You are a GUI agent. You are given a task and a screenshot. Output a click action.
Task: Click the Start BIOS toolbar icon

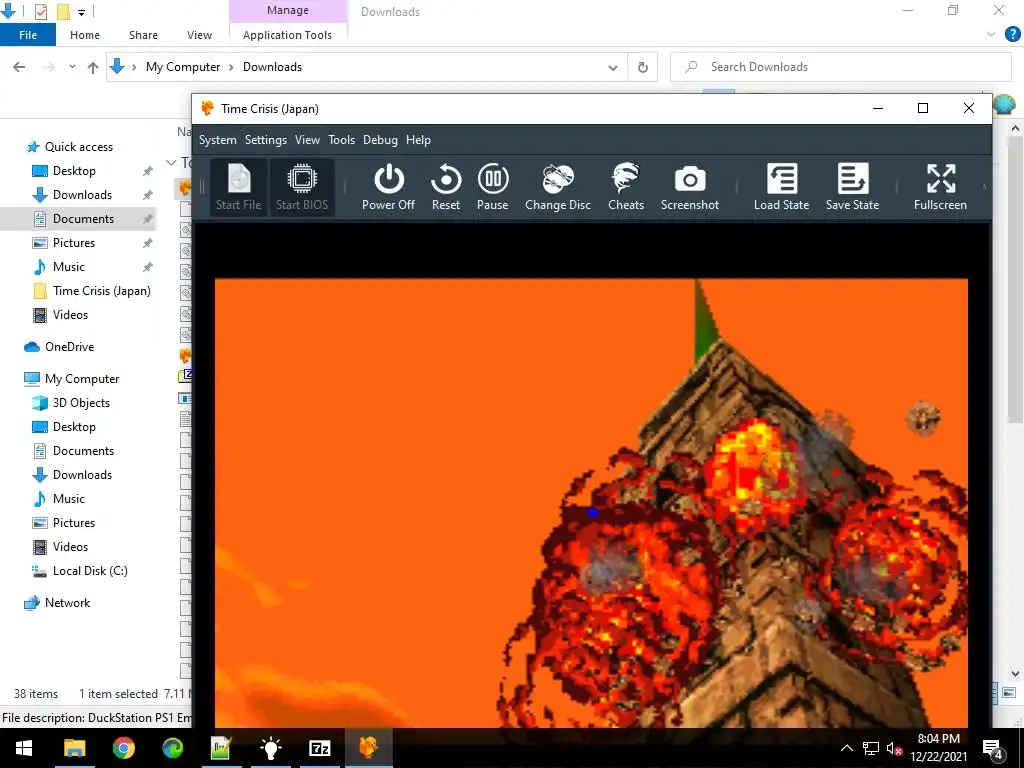[x=302, y=187]
